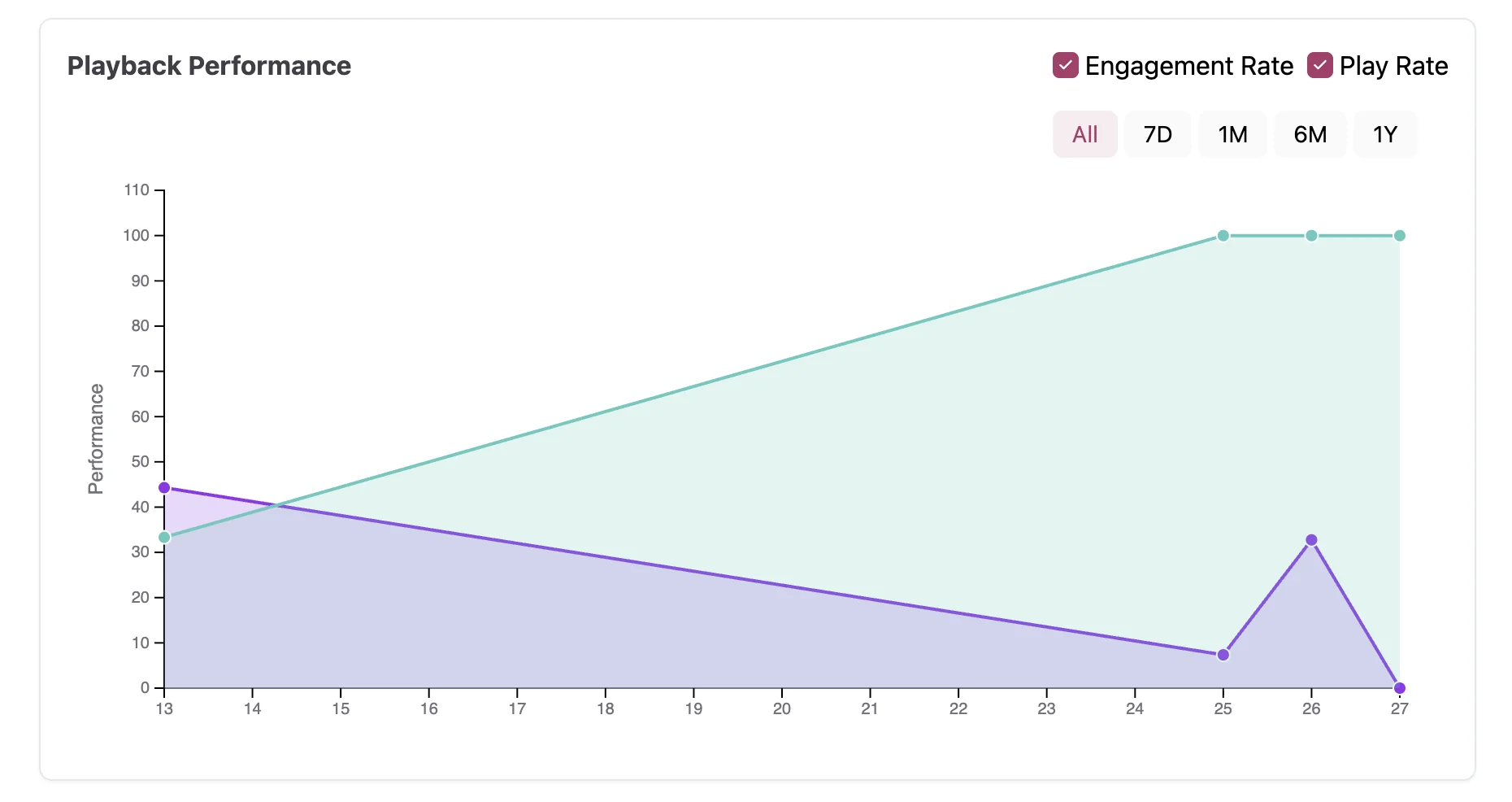The image size is (1512, 802).
Task: Switch to the 7D time range
Action: coord(1158,134)
